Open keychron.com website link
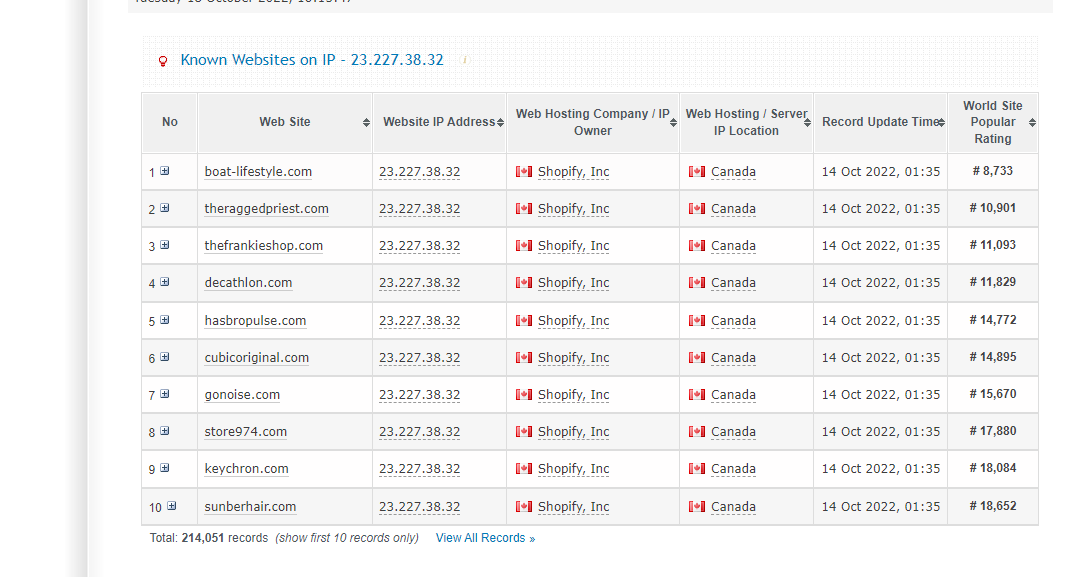 pos(246,469)
